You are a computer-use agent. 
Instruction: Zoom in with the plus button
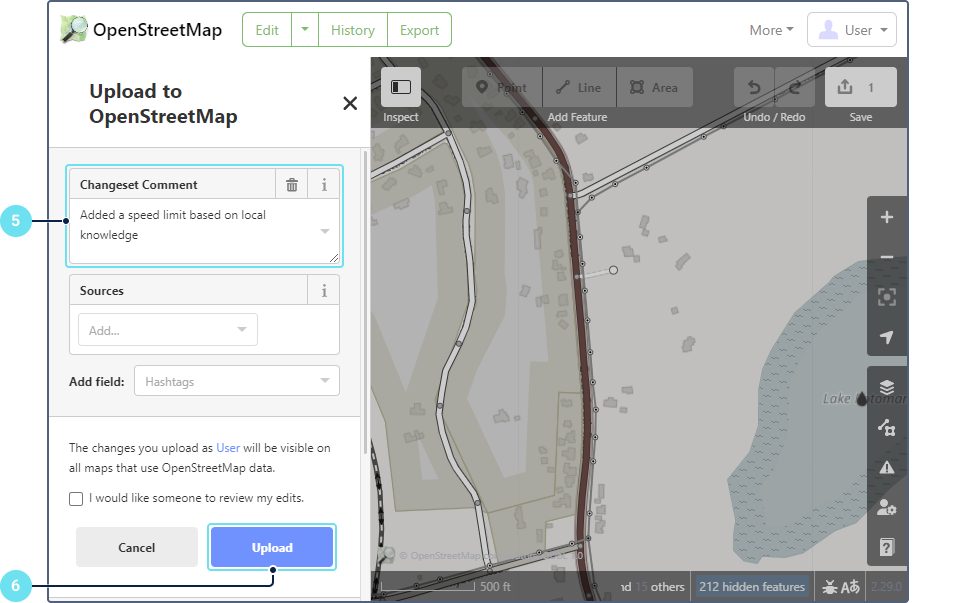pos(886,218)
